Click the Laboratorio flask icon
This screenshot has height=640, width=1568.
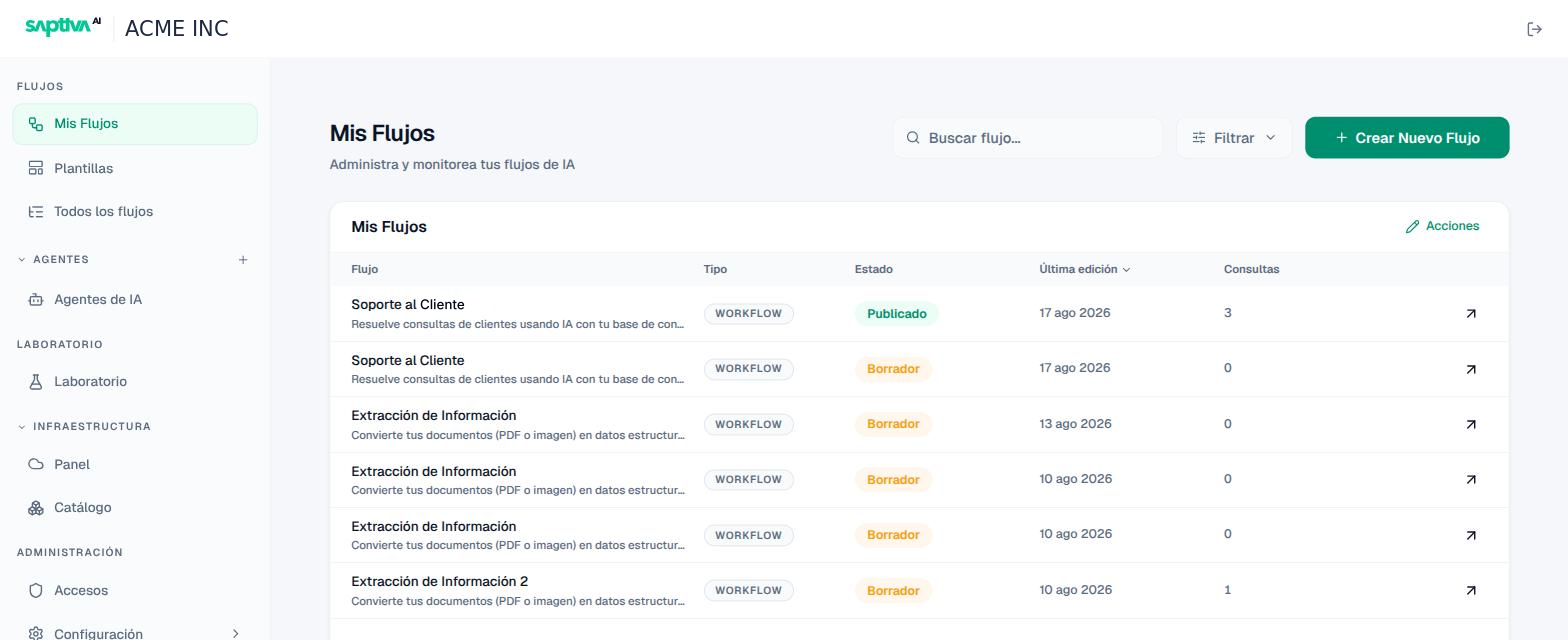click(x=36, y=381)
